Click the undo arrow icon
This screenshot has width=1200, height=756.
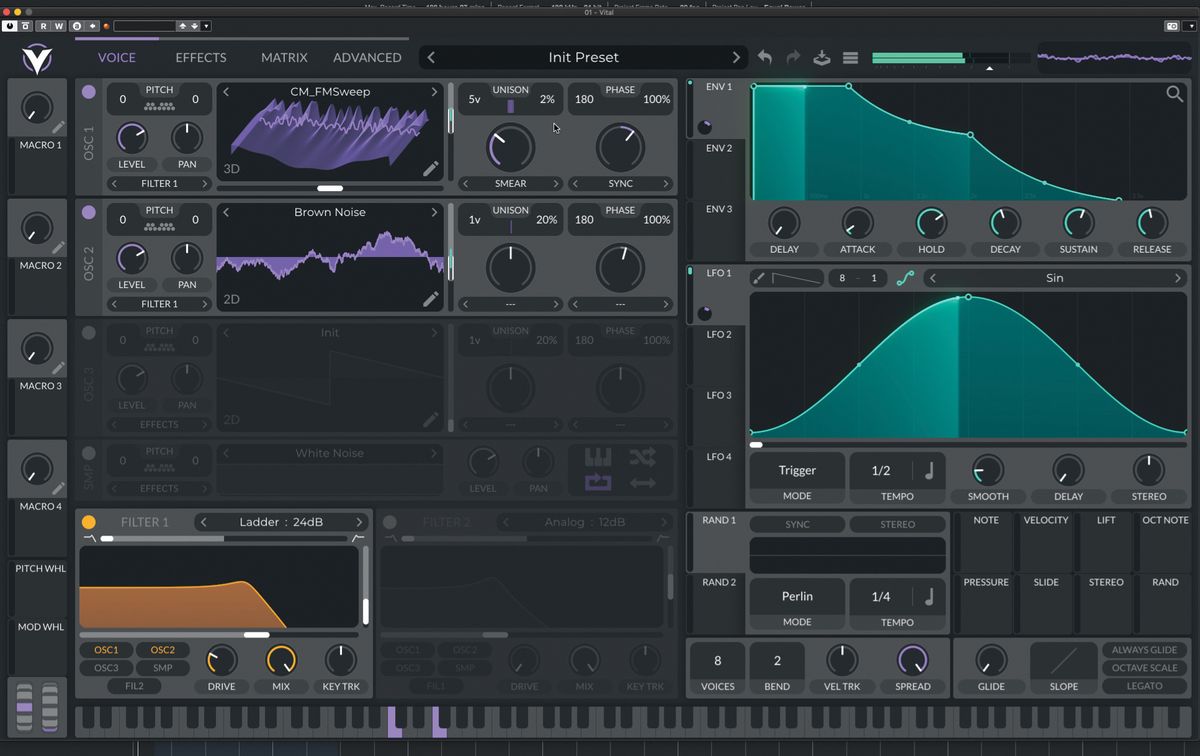pyautogui.click(x=764, y=58)
